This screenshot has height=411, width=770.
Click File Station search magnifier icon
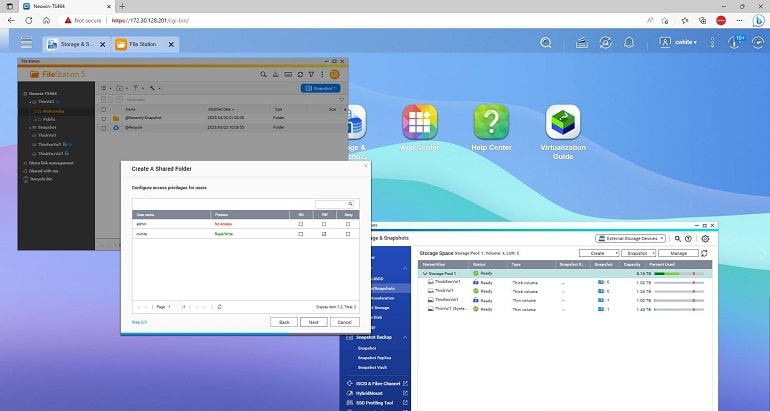click(264, 74)
